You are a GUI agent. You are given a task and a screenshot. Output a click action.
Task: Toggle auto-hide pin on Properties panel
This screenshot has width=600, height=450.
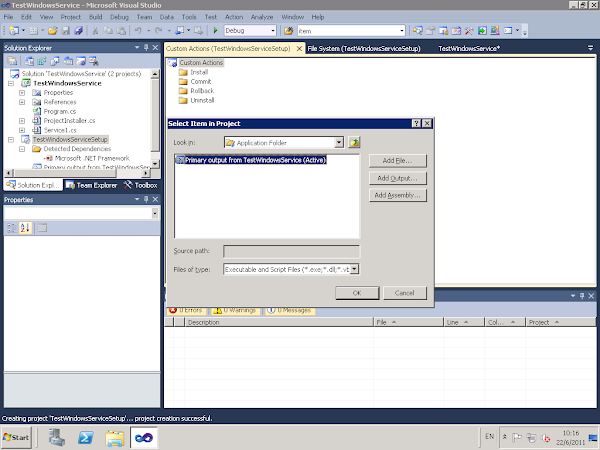(146, 199)
